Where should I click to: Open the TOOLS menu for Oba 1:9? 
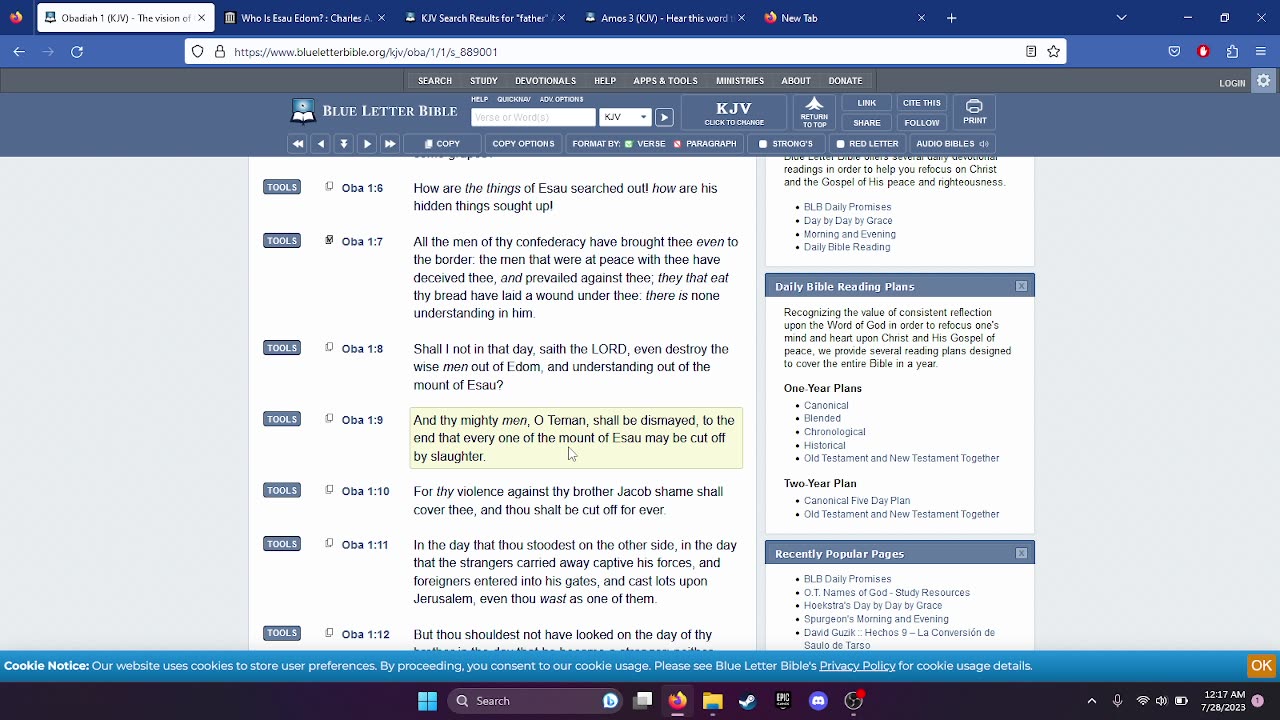click(282, 419)
